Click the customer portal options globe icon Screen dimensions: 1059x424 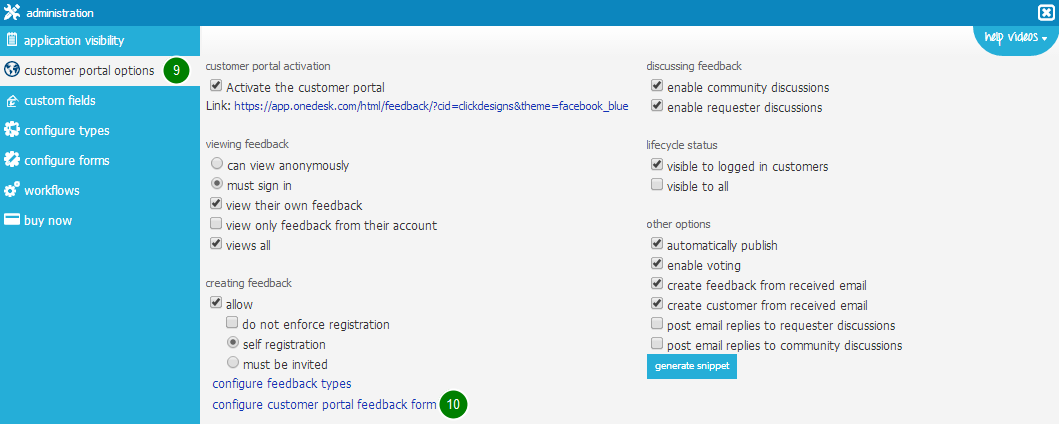coord(11,70)
